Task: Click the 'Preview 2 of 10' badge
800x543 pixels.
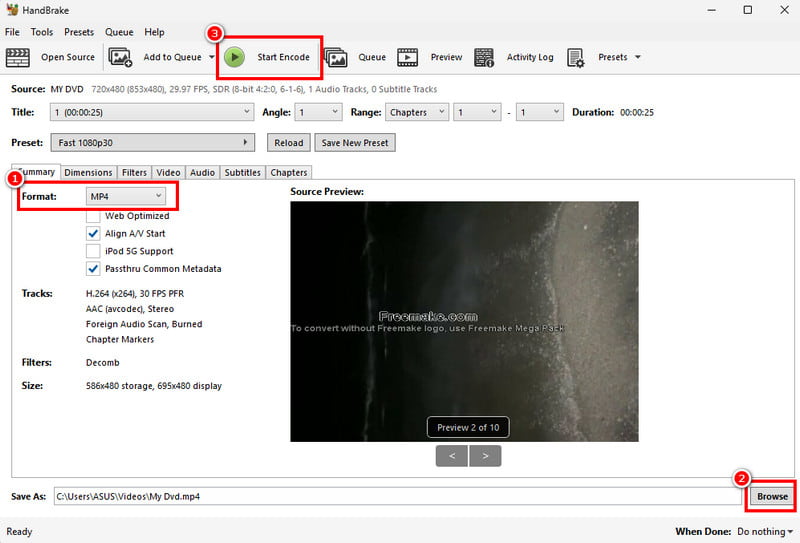Action: click(468, 428)
